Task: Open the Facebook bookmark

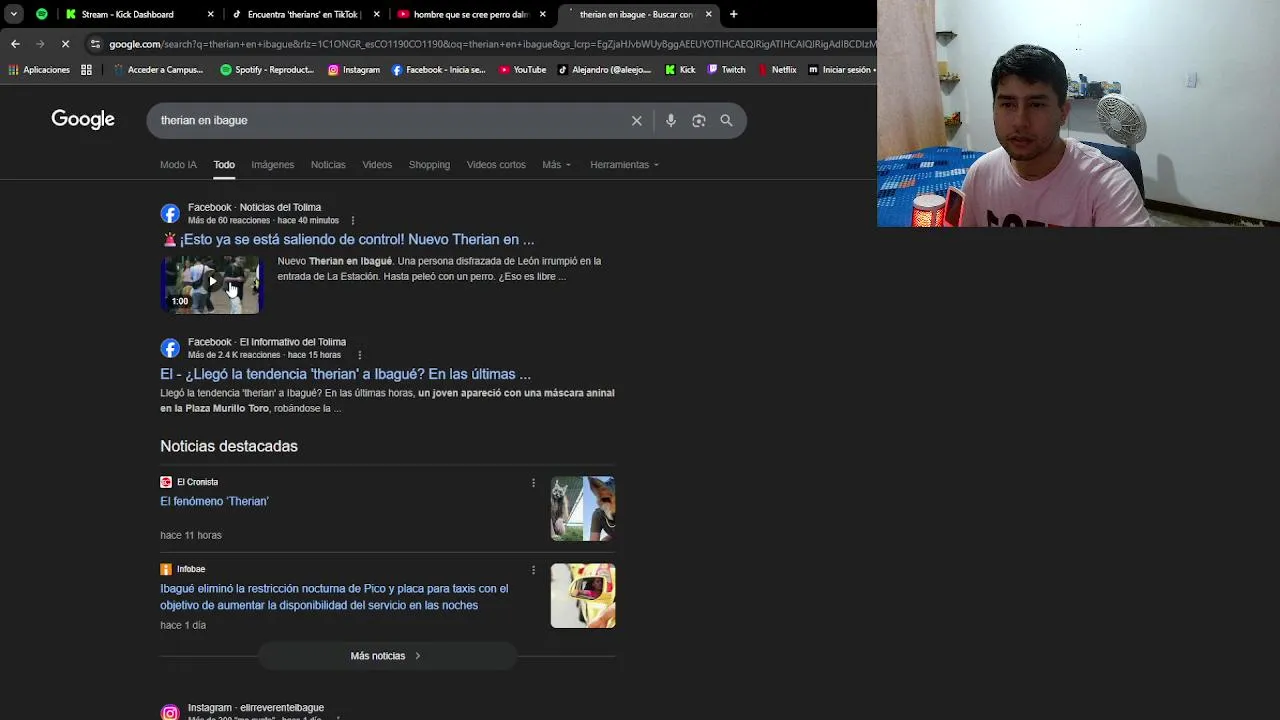Action: [438, 70]
